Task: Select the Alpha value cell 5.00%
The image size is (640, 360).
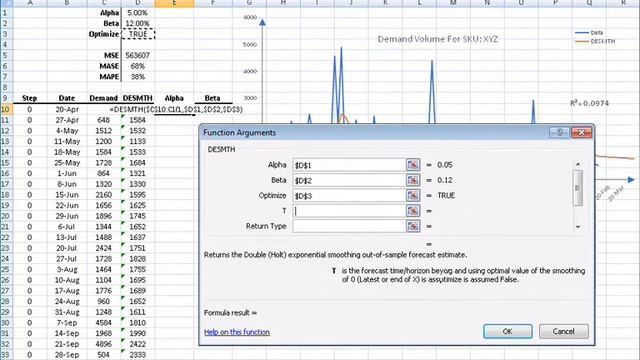Action: (138, 13)
